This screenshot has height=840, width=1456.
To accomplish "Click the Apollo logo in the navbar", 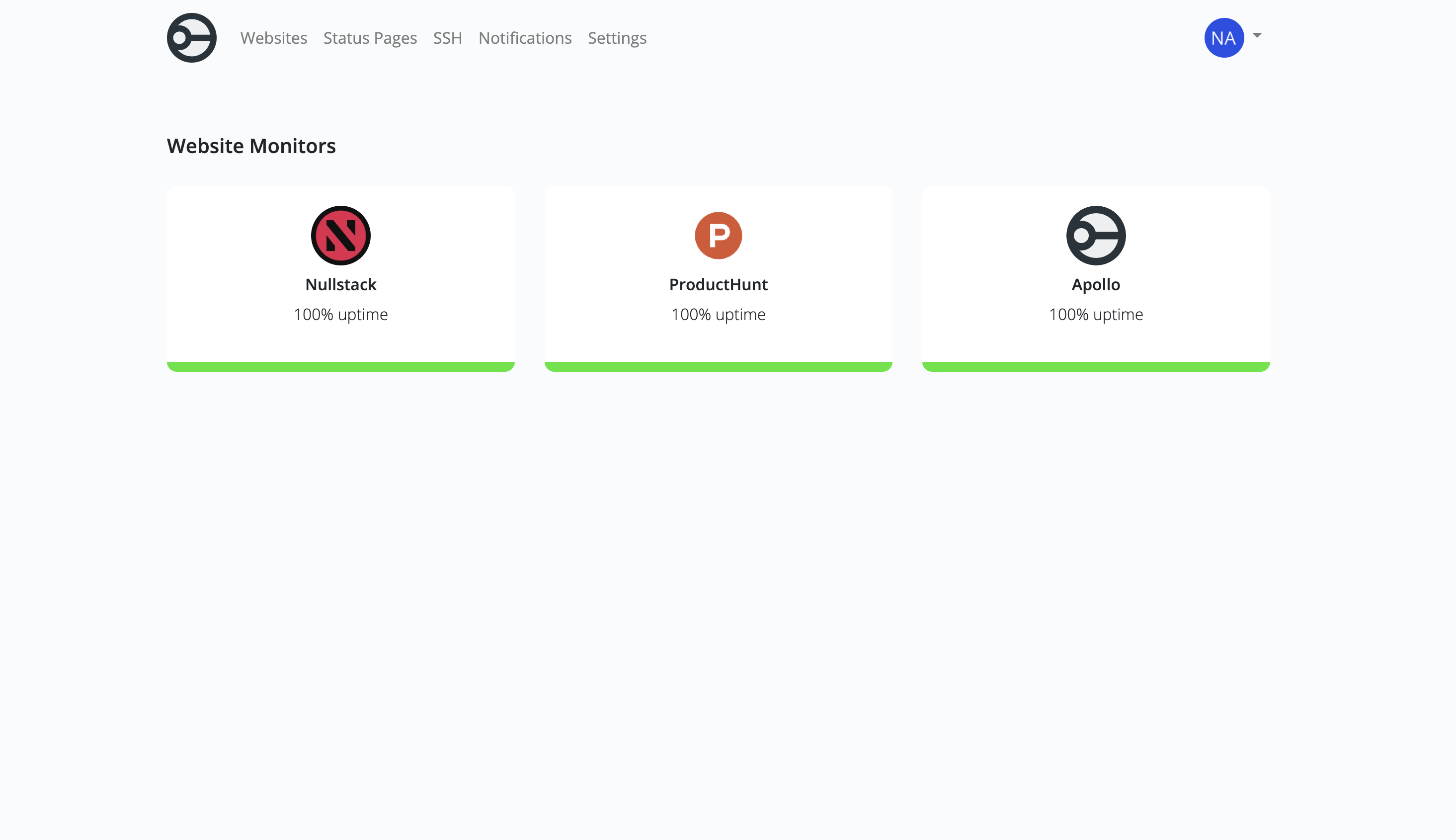I will click(x=191, y=37).
